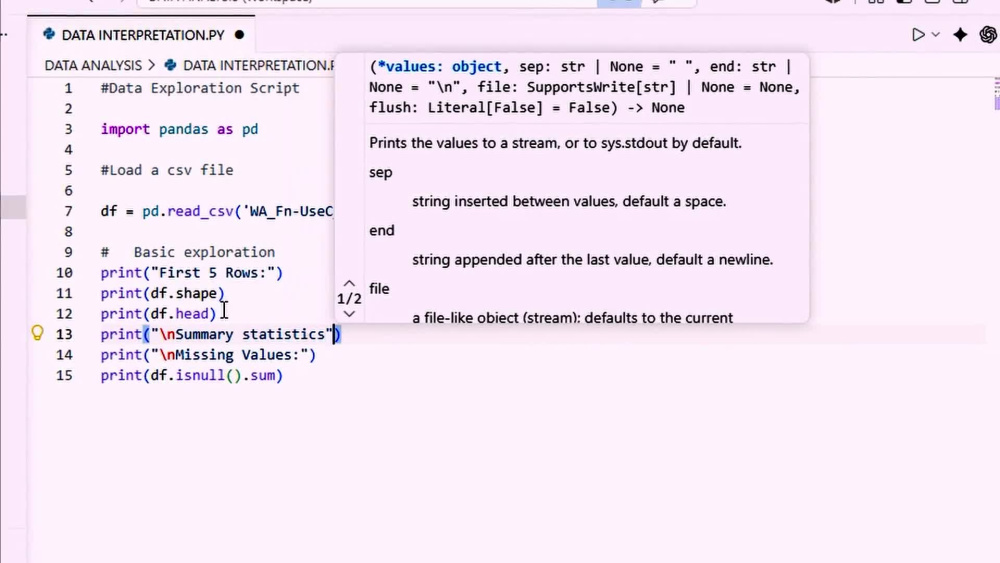Open the ChatGPT icon in editor toolbar
Image resolution: width=1000 pixels, height=563 pixels.
point(988,35)
